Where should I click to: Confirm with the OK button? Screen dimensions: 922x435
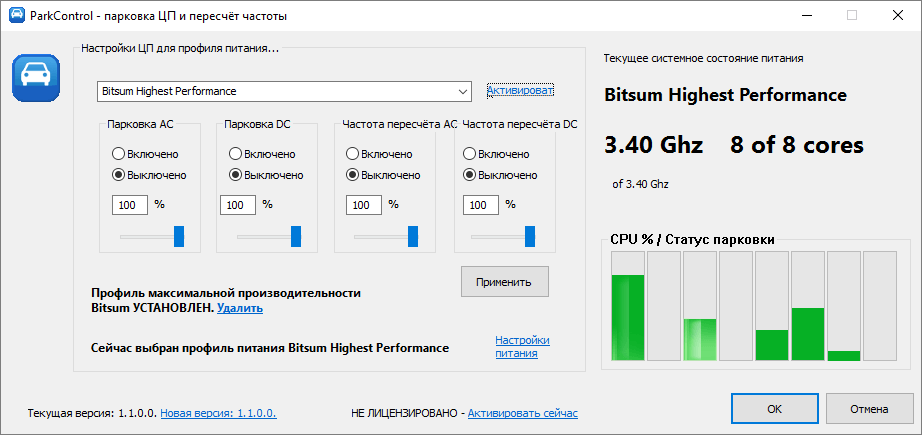pos(775,409)
